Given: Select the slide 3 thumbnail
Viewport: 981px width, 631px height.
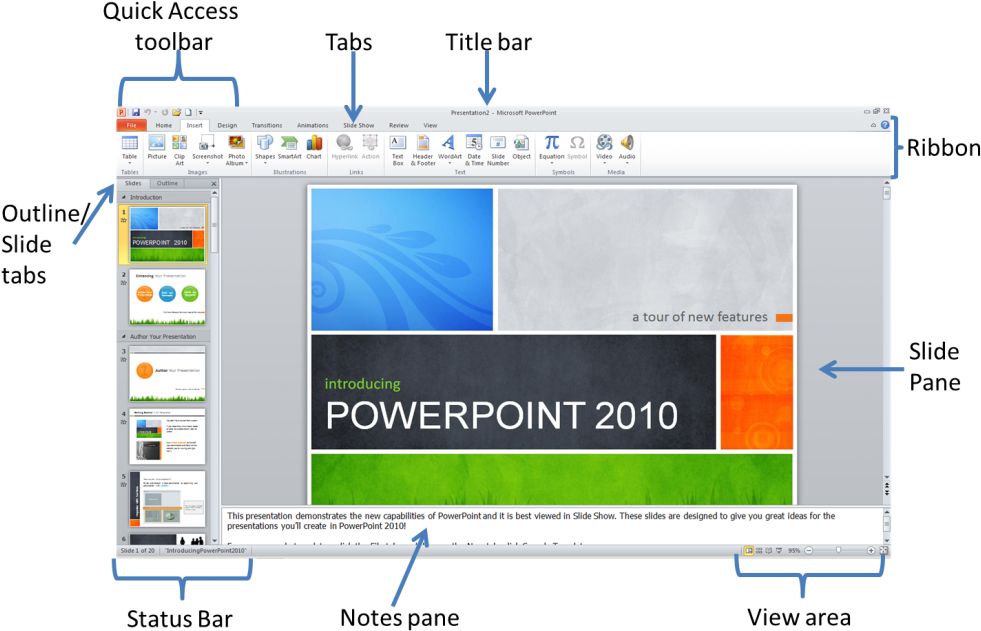Looking at the screenshot, I should [x=166, y=372].
